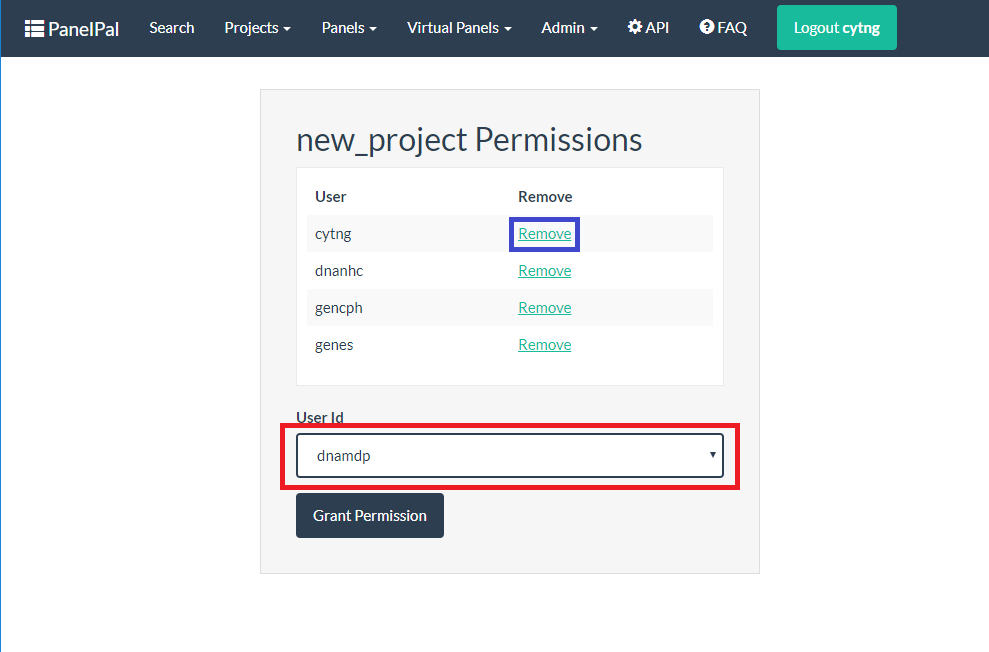Remove permission for user dnanhc
Viewport: 989px width, 652px height.
[x=544, y=271]
